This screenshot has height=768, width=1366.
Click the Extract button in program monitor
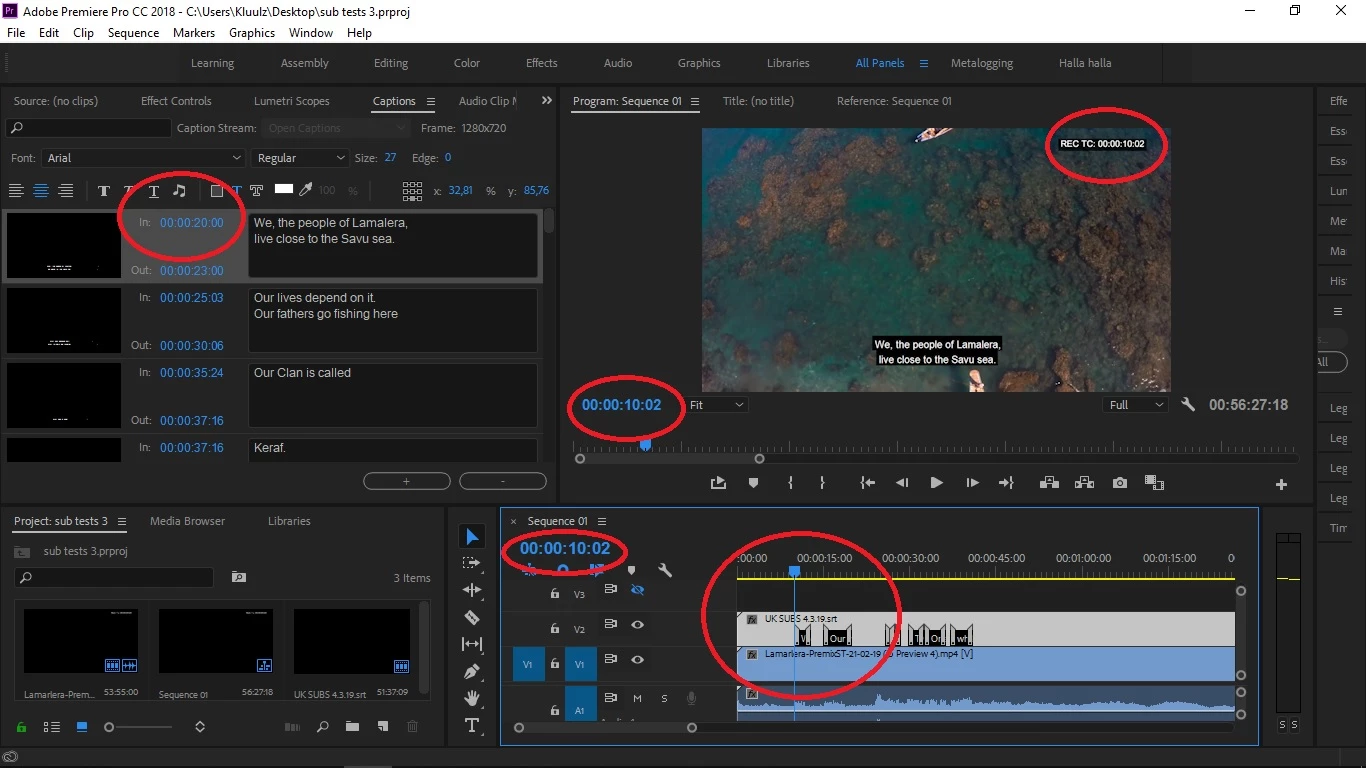click(1084, 483)
